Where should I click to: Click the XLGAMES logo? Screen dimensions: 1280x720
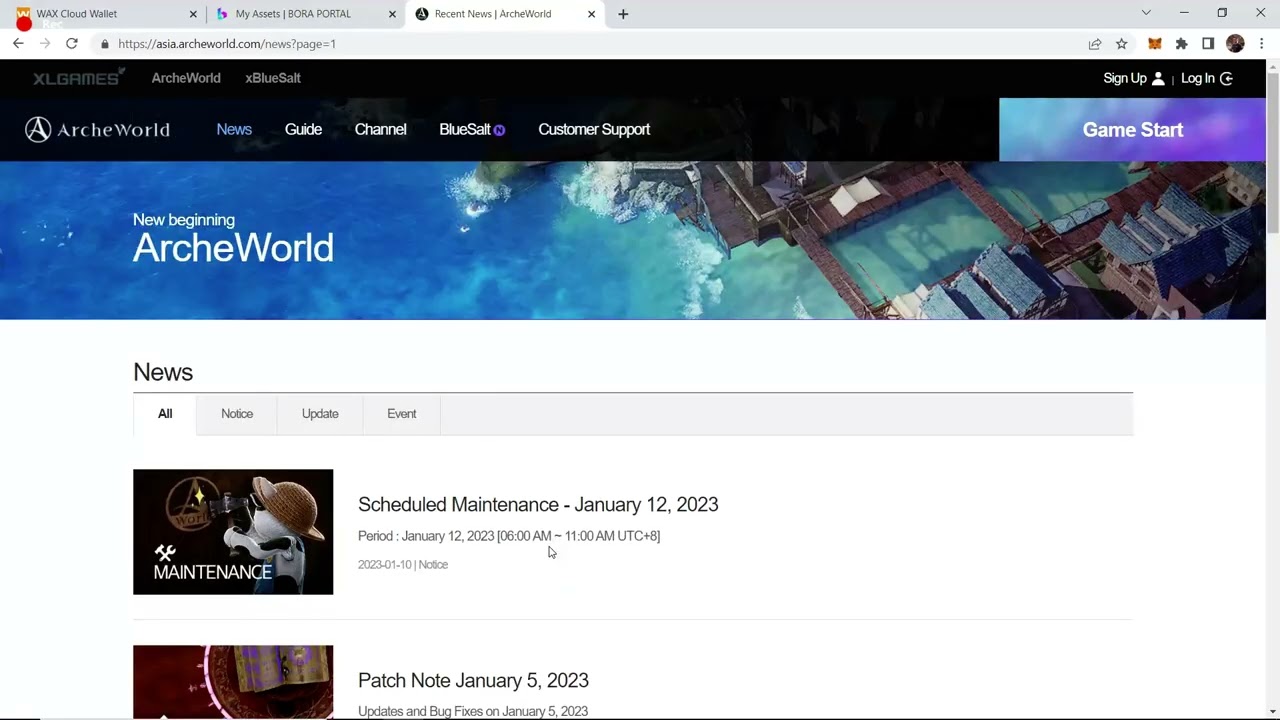[78, 78]
